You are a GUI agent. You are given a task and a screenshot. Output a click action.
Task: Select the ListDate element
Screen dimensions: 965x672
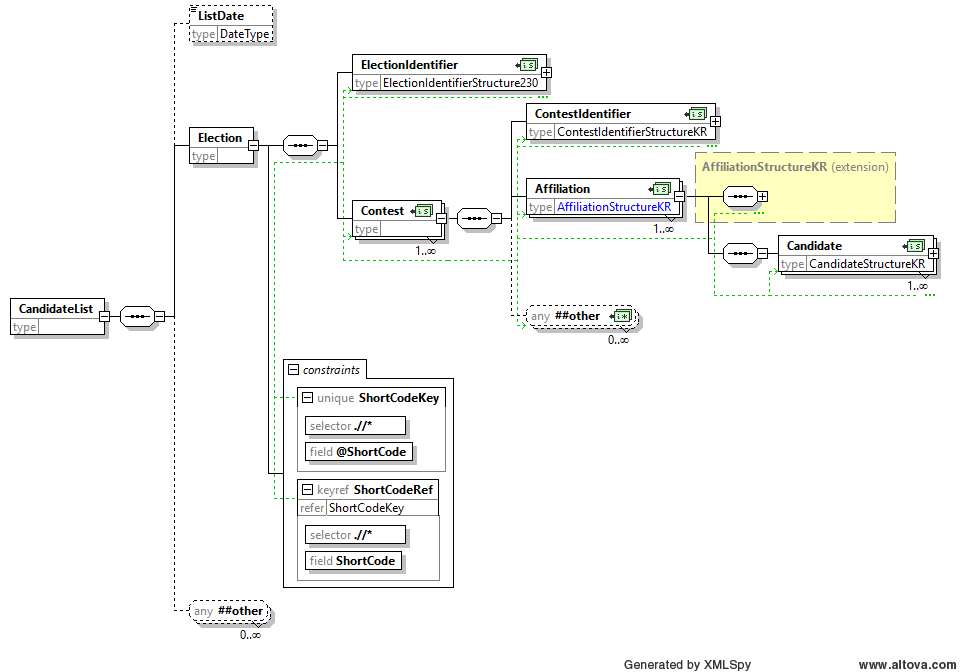click(x=231, y=24)
